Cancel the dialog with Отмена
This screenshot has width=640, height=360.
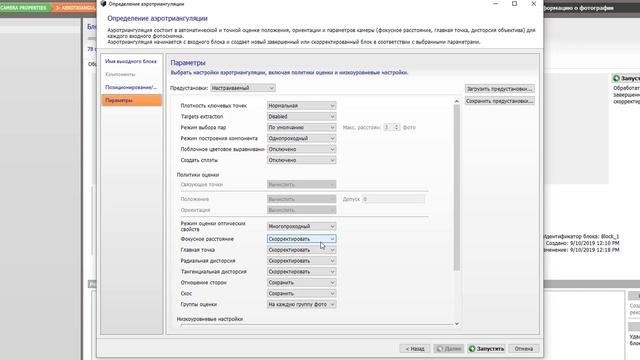[x=524, y=349]
